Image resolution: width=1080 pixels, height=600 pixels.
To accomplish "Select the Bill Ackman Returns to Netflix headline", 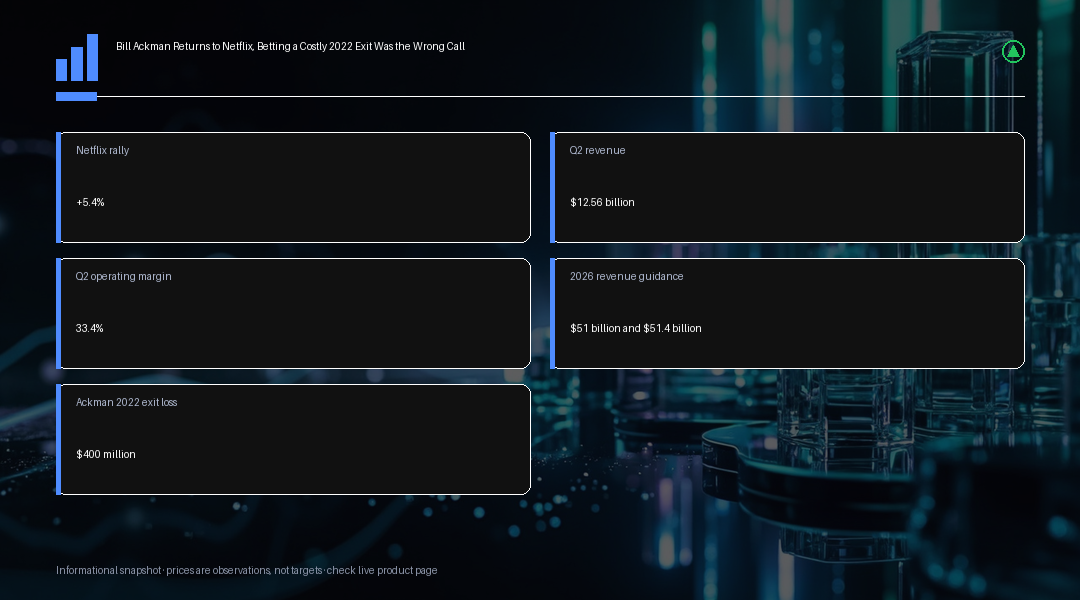I will 290,46.
